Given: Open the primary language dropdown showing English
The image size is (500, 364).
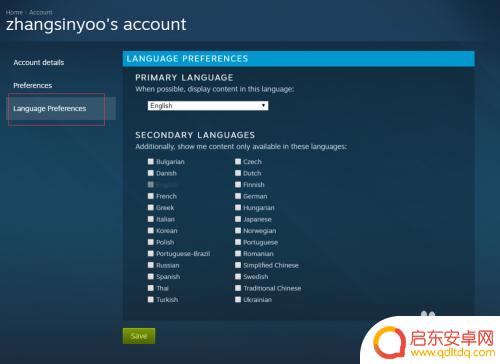Looking at the screenshot, I should (208, 106).
